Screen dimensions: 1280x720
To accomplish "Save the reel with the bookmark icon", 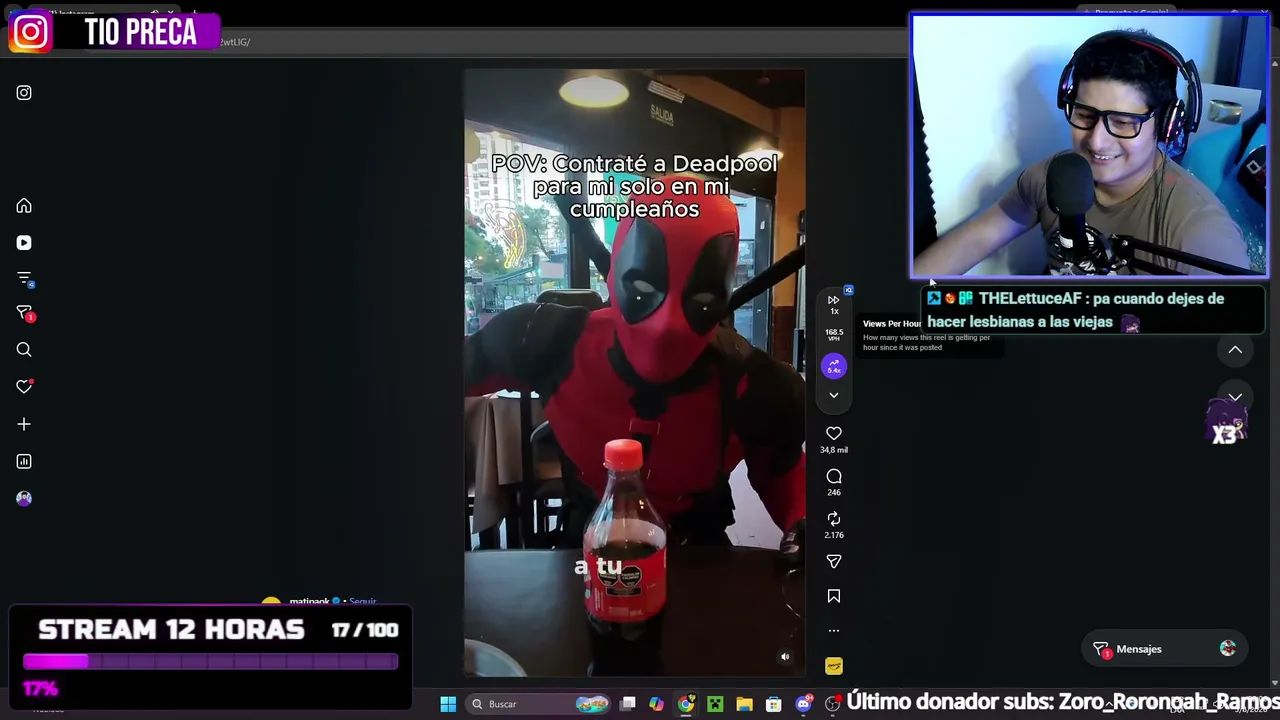I will (834, 597).
